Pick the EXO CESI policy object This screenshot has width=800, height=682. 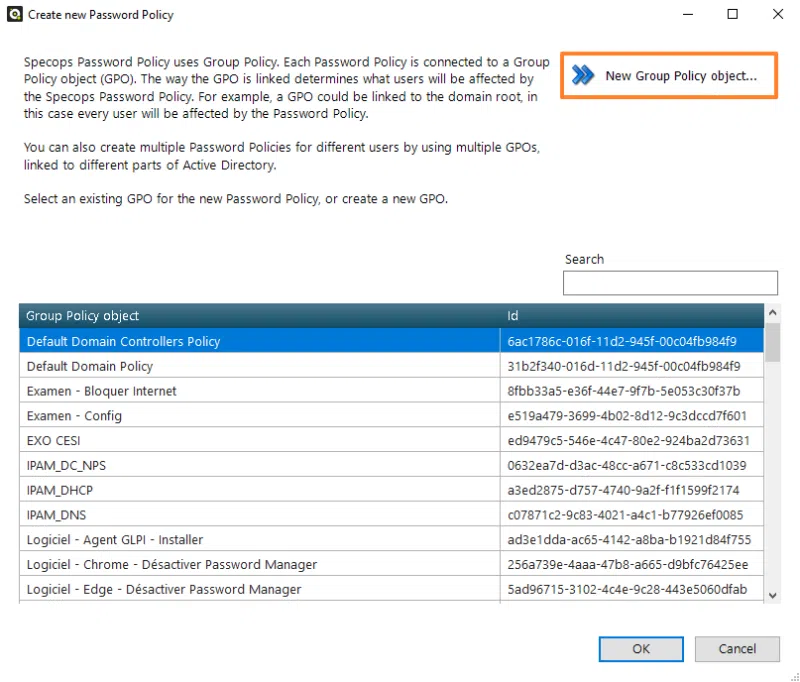pyautogui.click(x=54, y=440)
